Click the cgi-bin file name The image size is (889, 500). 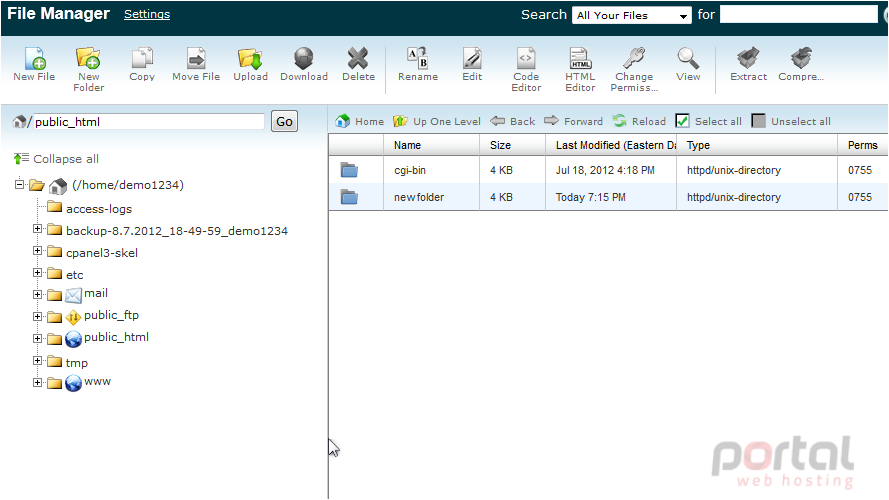coord(410,170)
